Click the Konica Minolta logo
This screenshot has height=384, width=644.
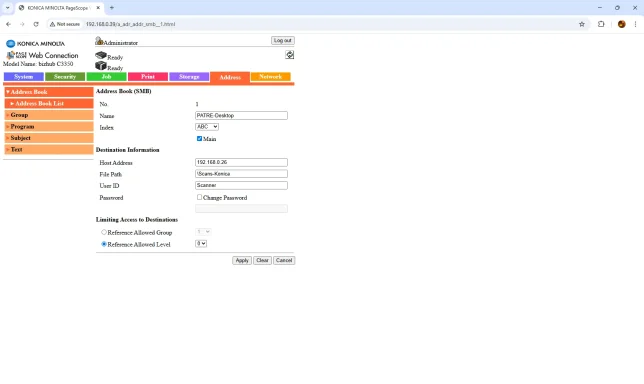35,44
